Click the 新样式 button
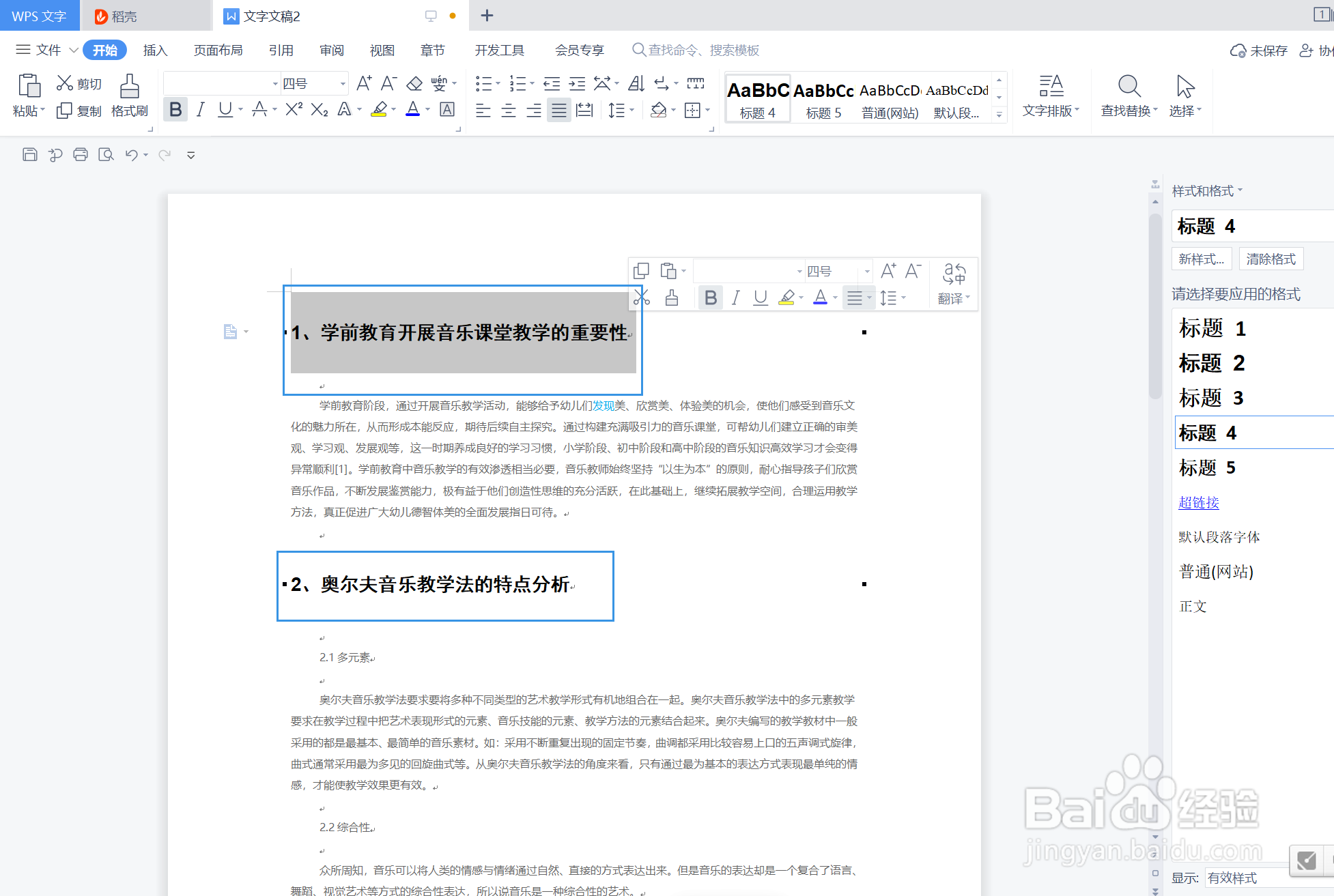 (1202, 259)
